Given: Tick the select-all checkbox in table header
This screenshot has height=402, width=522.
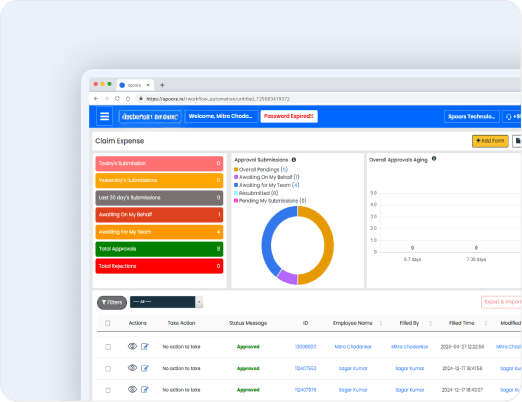Looking at the screenshot, I should click(x=108, y=323).
